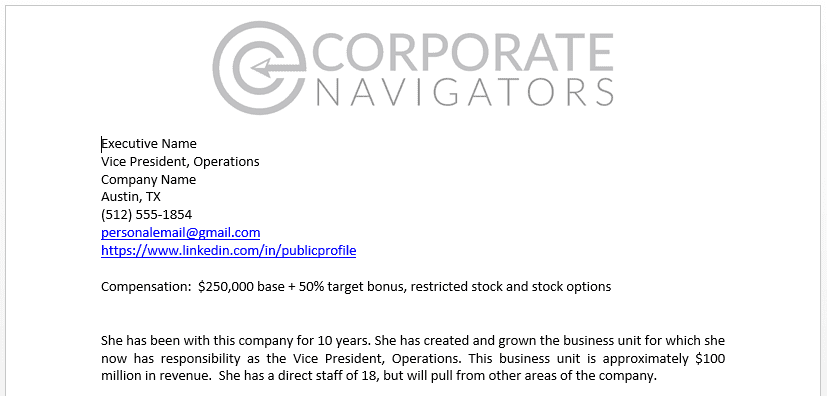The height and width of the screenshot is (396, 827).
Task: Place cursor in the Executive Name line
Action: point(149,143)
